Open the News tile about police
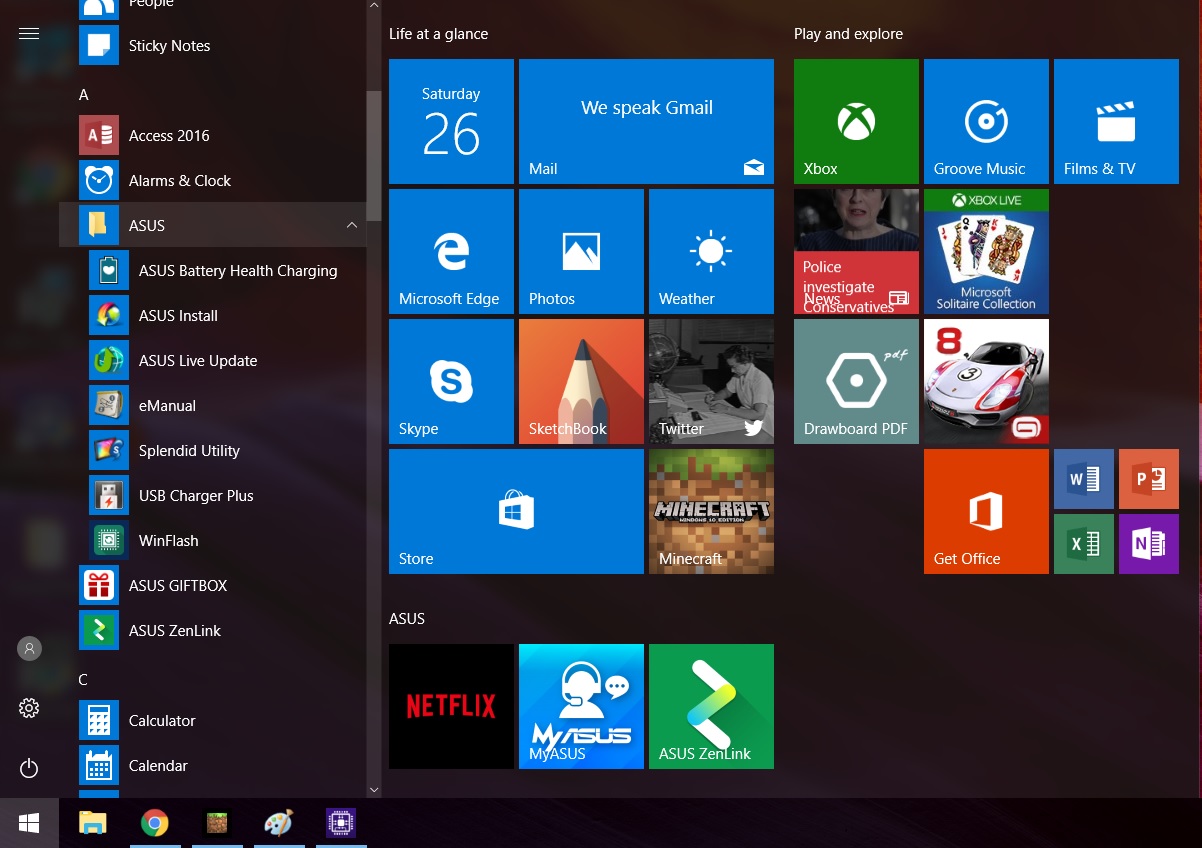Image resolution: width=1202 pixels, height=848 pixels. point(856,251)
